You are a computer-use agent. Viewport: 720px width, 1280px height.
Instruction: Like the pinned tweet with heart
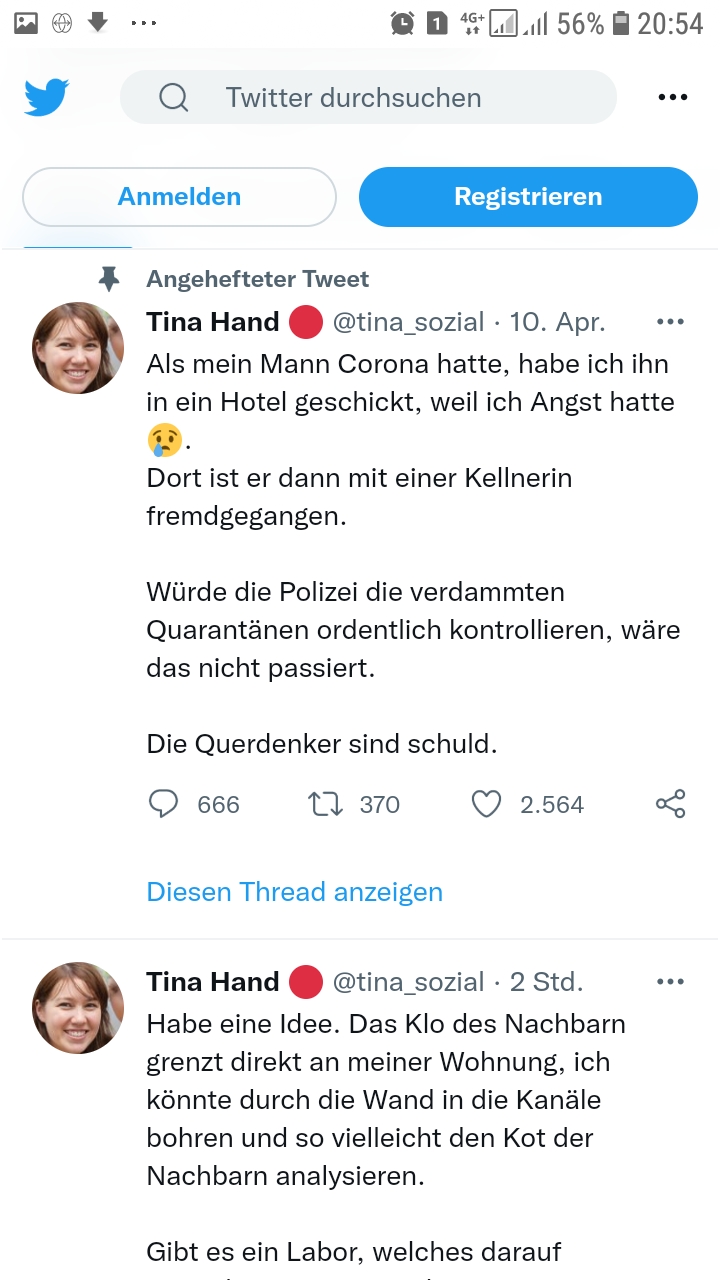486,804
